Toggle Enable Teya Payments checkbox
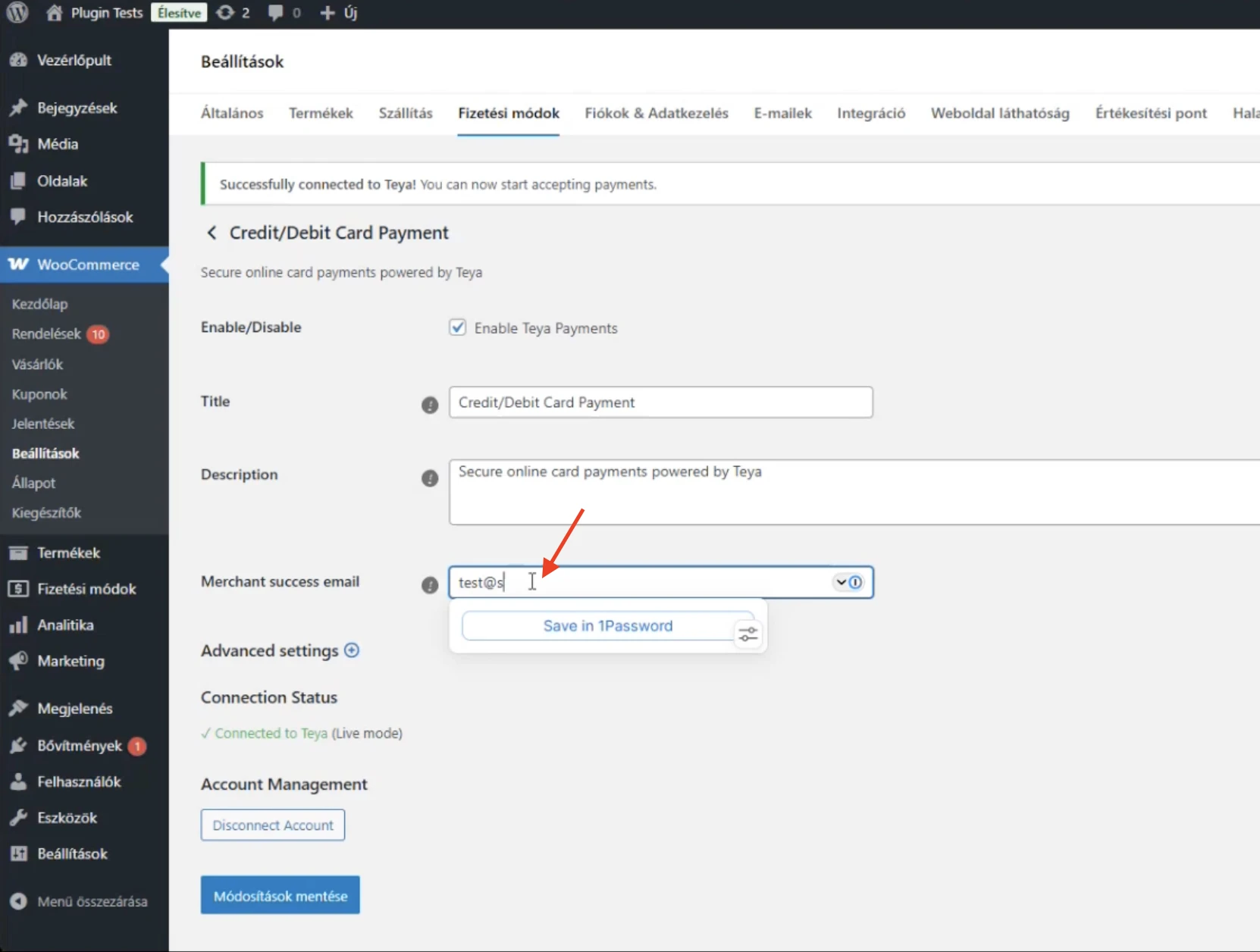 click(458, 327)
